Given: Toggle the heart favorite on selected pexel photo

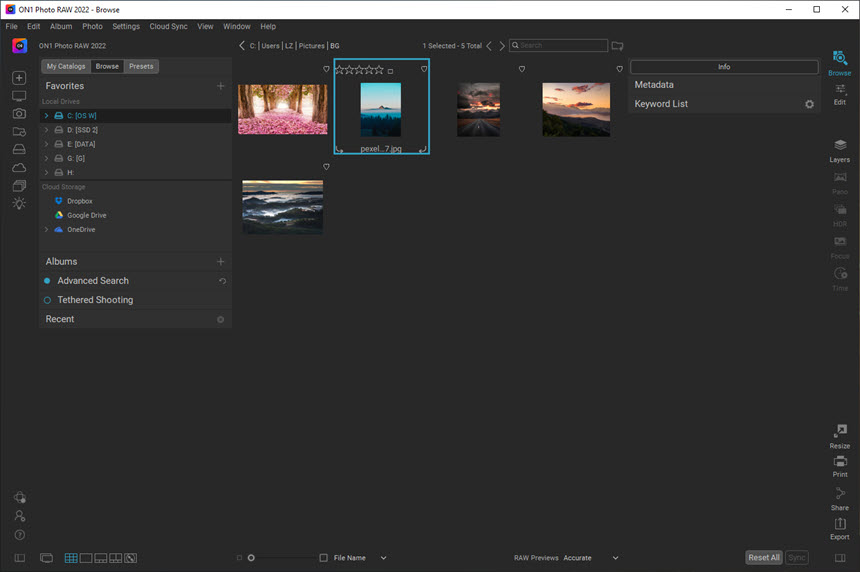Looking at the screenshot, I should (x=424, y=69).
